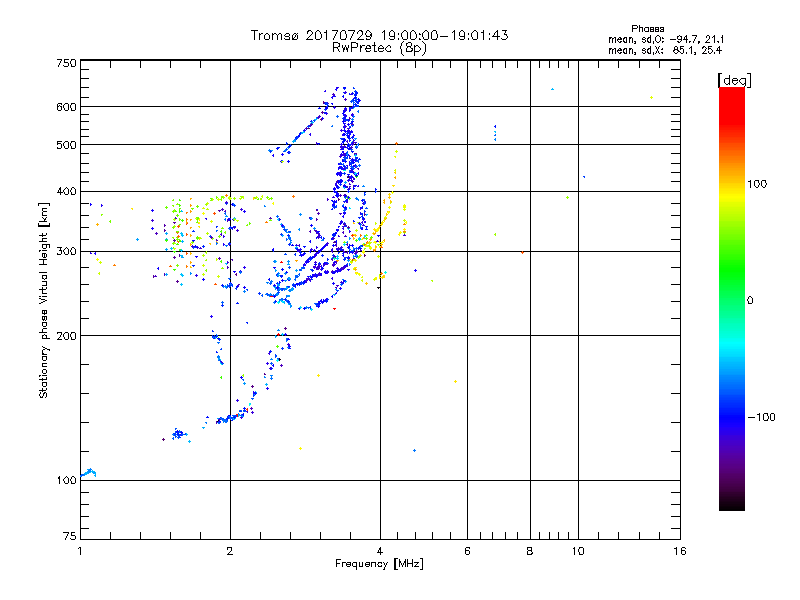The width and height of the screenshot is (800, 600).
Task: Click the isolated blue point below 4.8 MHz near 110 km
Action: coord(414,451)
